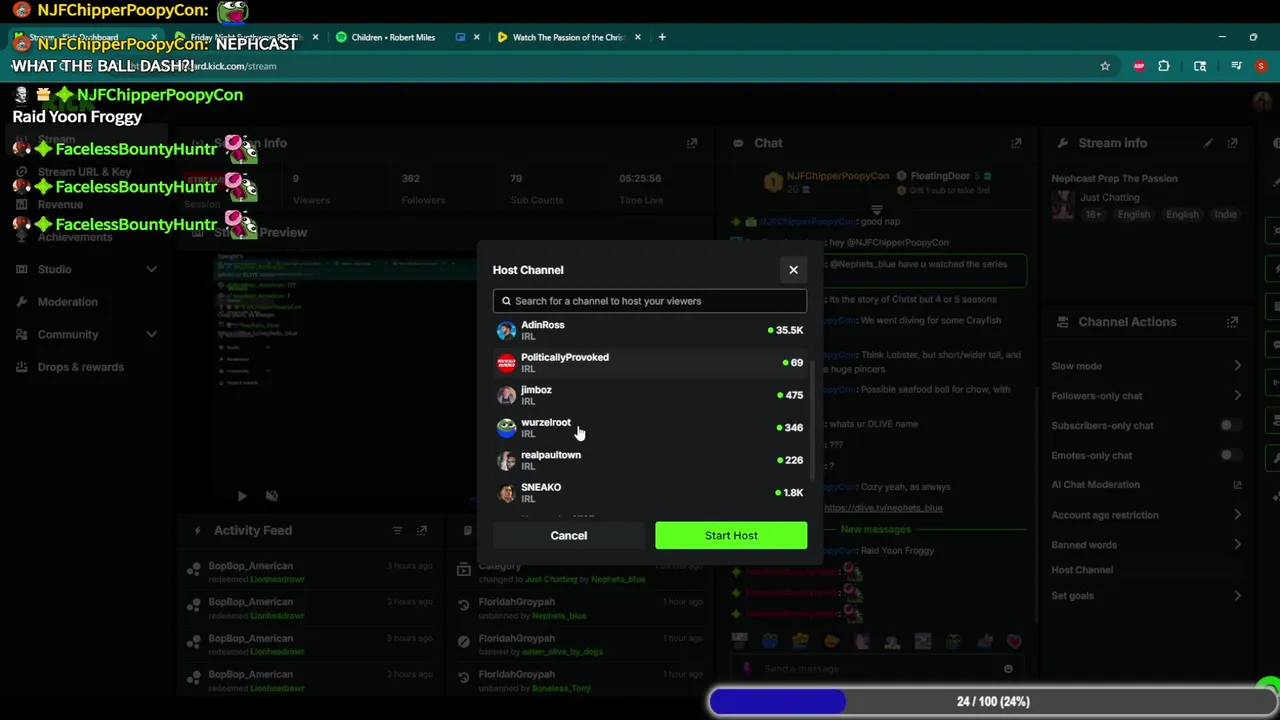Open the browser profile avatar
The image size is (1280, 720).
(1262, 66)
